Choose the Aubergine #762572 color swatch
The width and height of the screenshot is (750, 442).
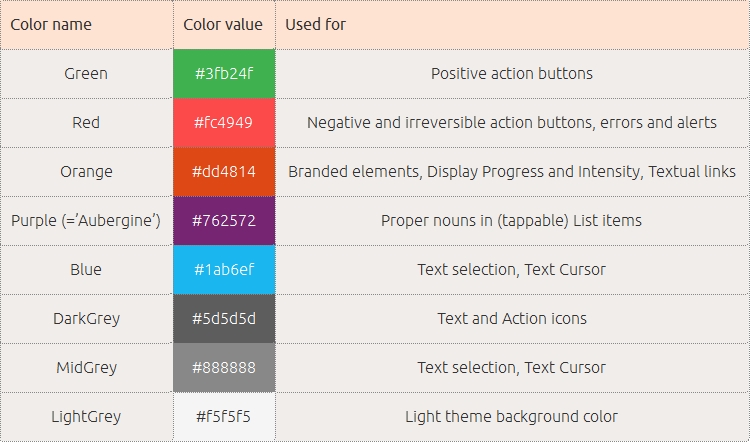pos(224,221)
